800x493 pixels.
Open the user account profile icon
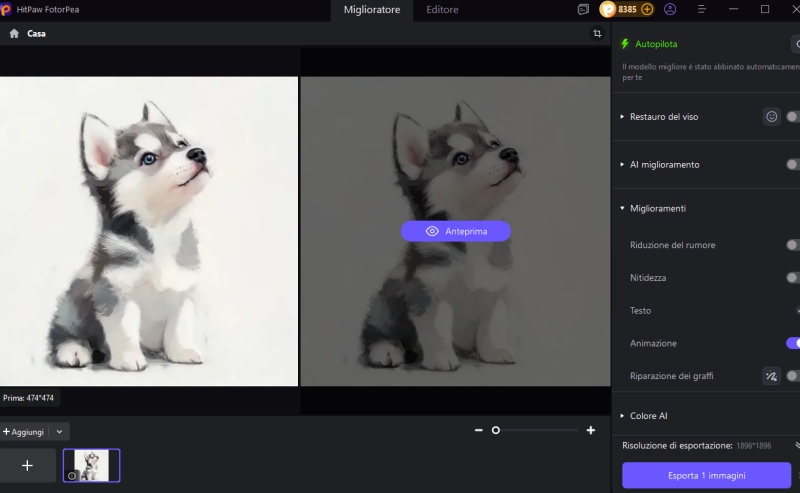(x=670, y=9)
